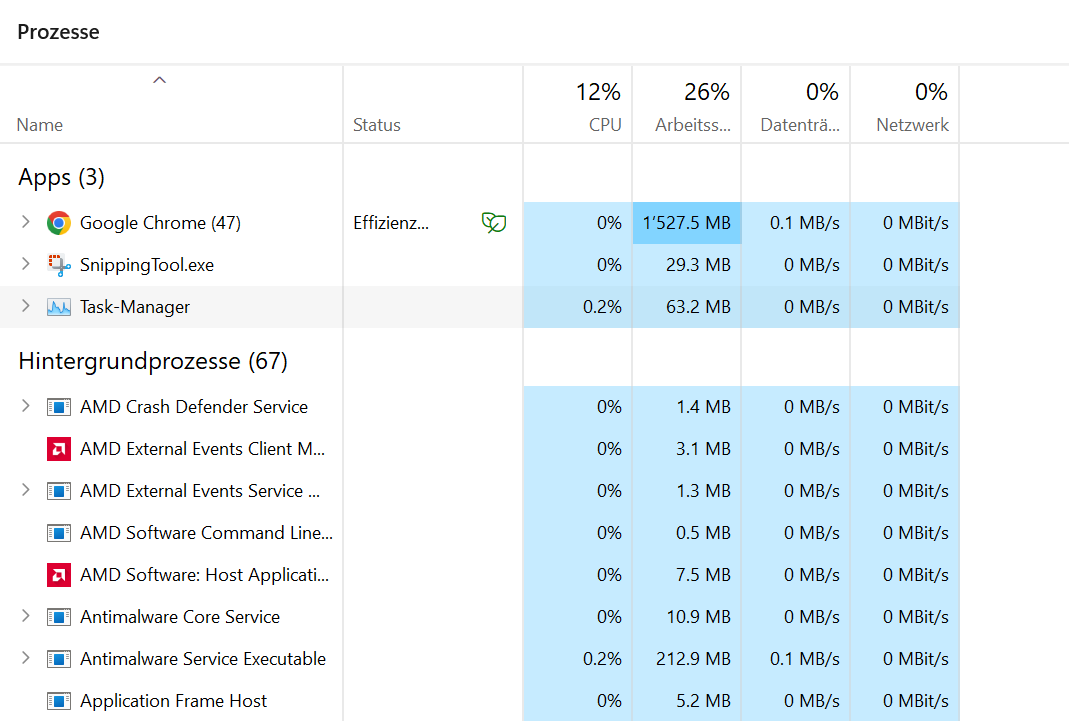Screen dimensions: 1069x721
Task: Click the Task-Manager graph icon
Action: [x=59, y=307]
